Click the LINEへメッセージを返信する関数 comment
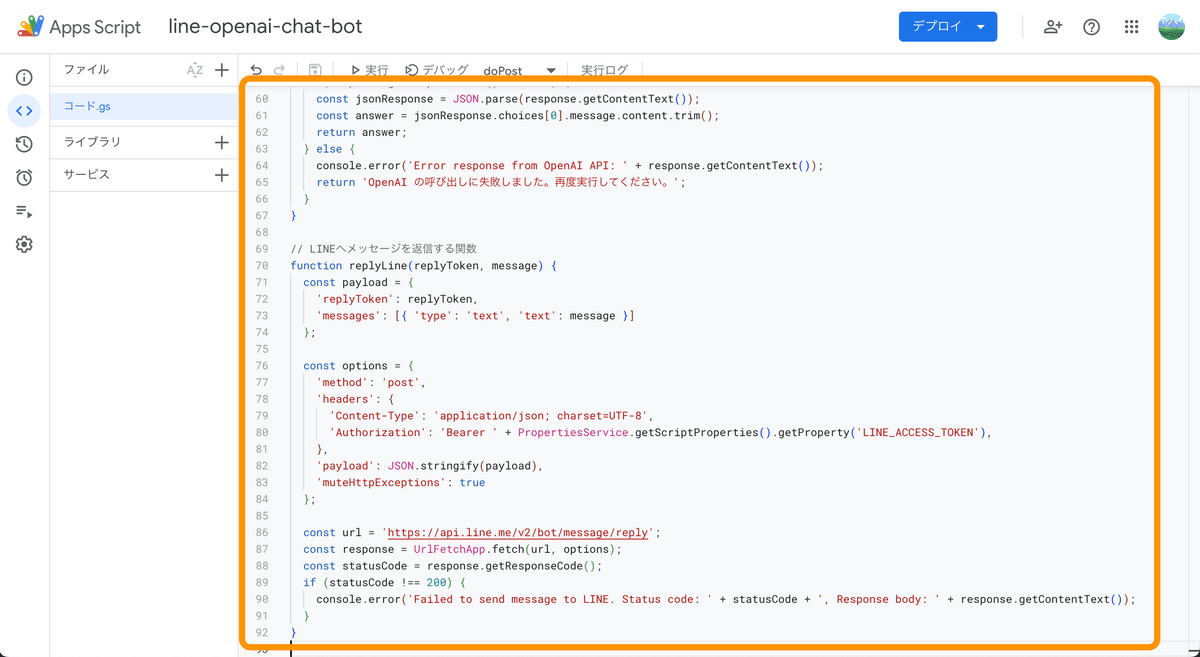 (384, 249)
